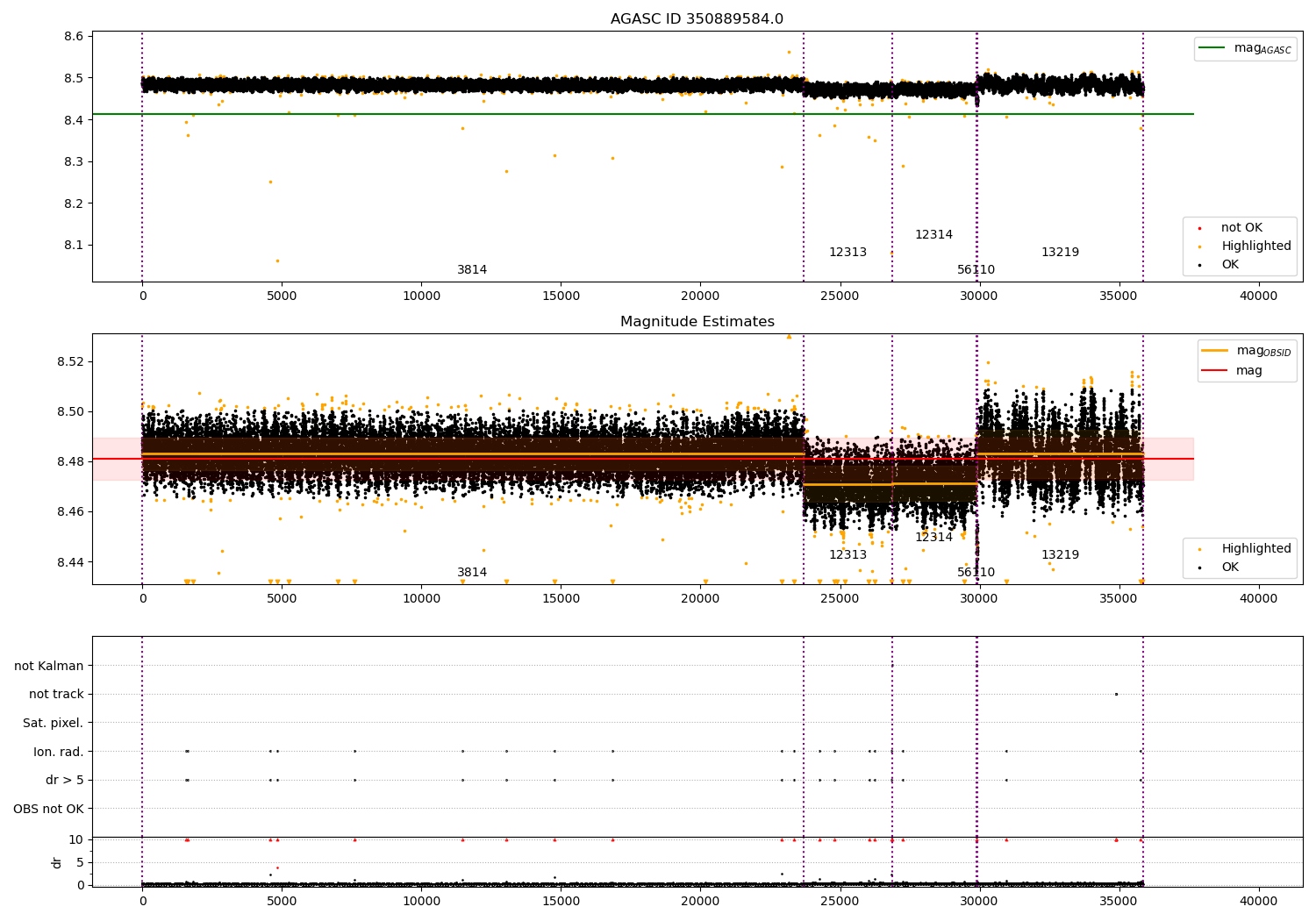Click OBSID label 56110 in the top plot
Screen dimensions: 1316x921
[x=976, y=270]
